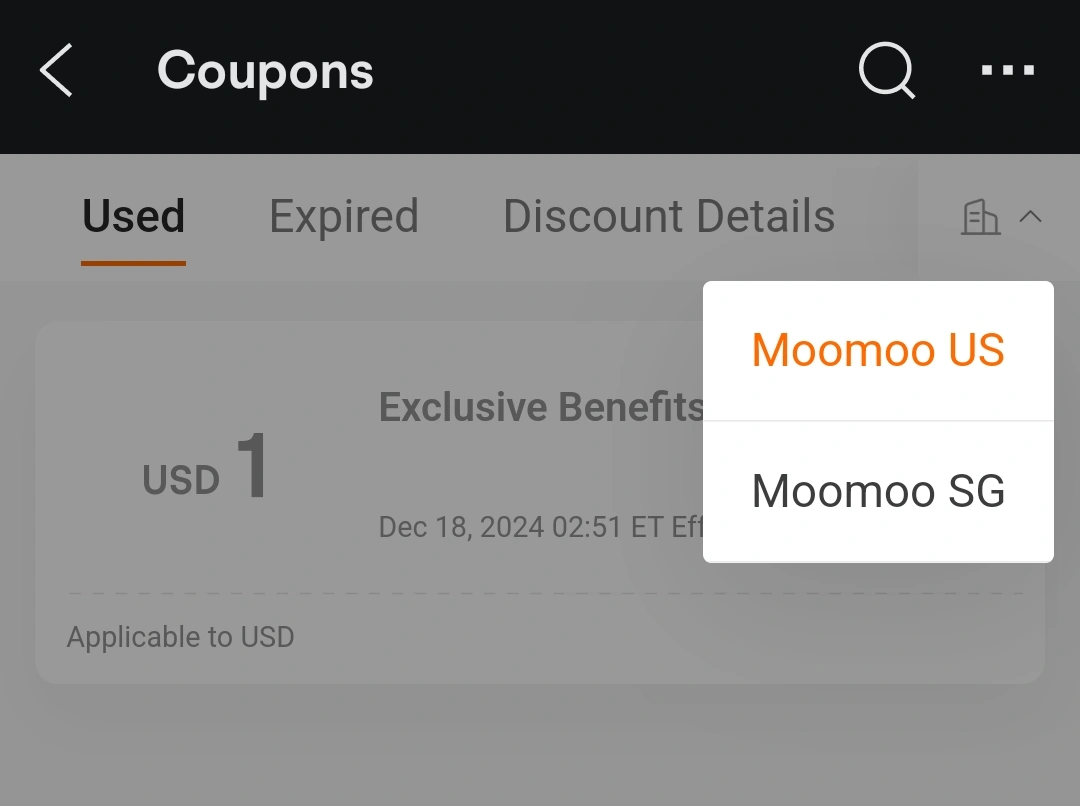Viewport: 1080px width, 806px height.
Task: Open the three-dot more options menu
Action: tap(1008, 70)
